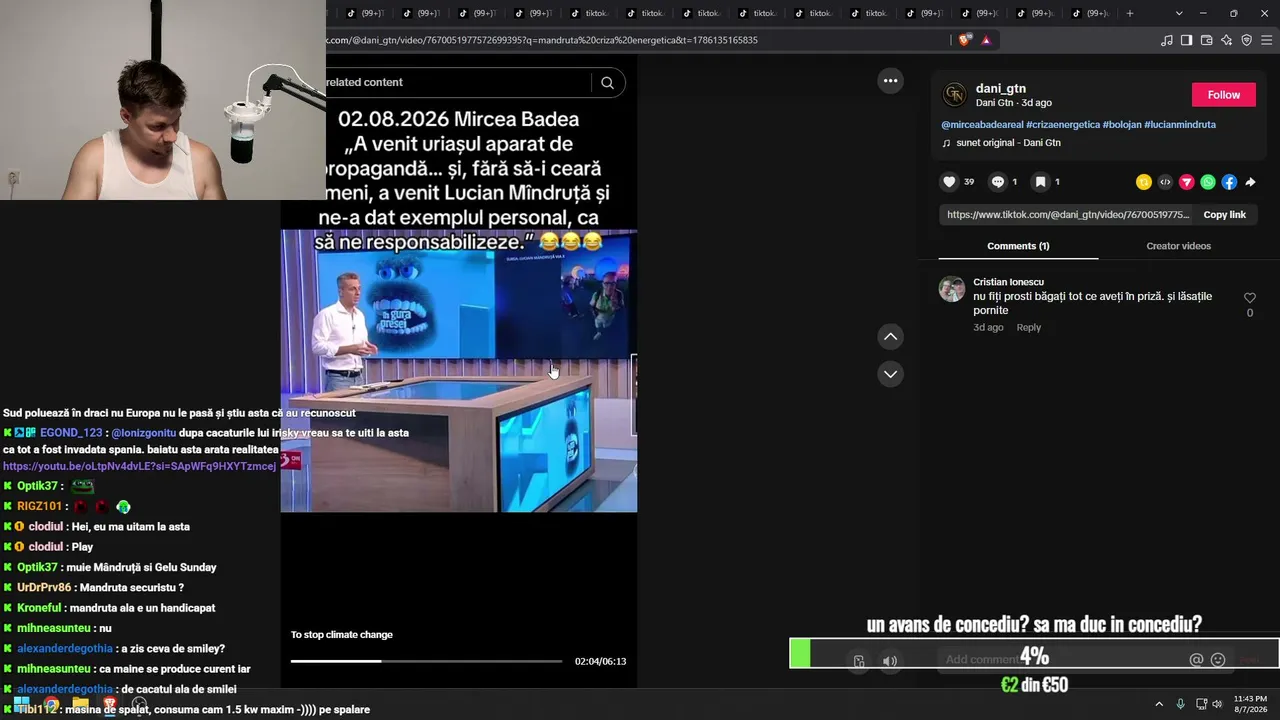Show hidden system tray icons
The image size is (1280, 720).
pos(1159,704)
